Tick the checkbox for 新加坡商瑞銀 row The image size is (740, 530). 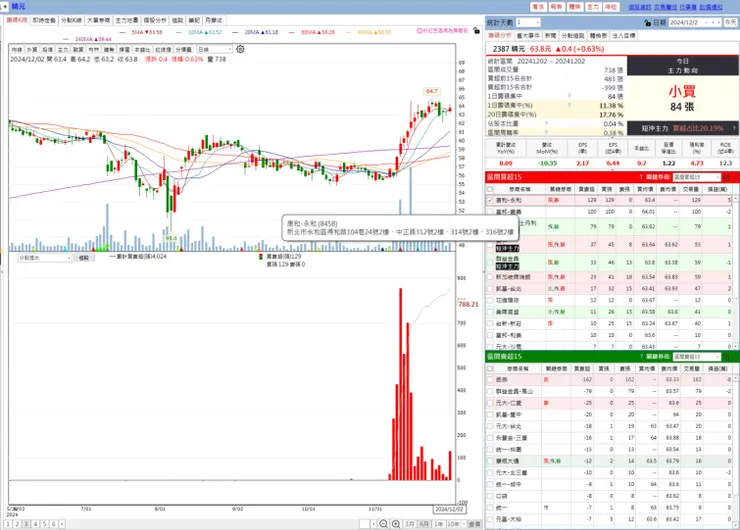coord(490,277)
